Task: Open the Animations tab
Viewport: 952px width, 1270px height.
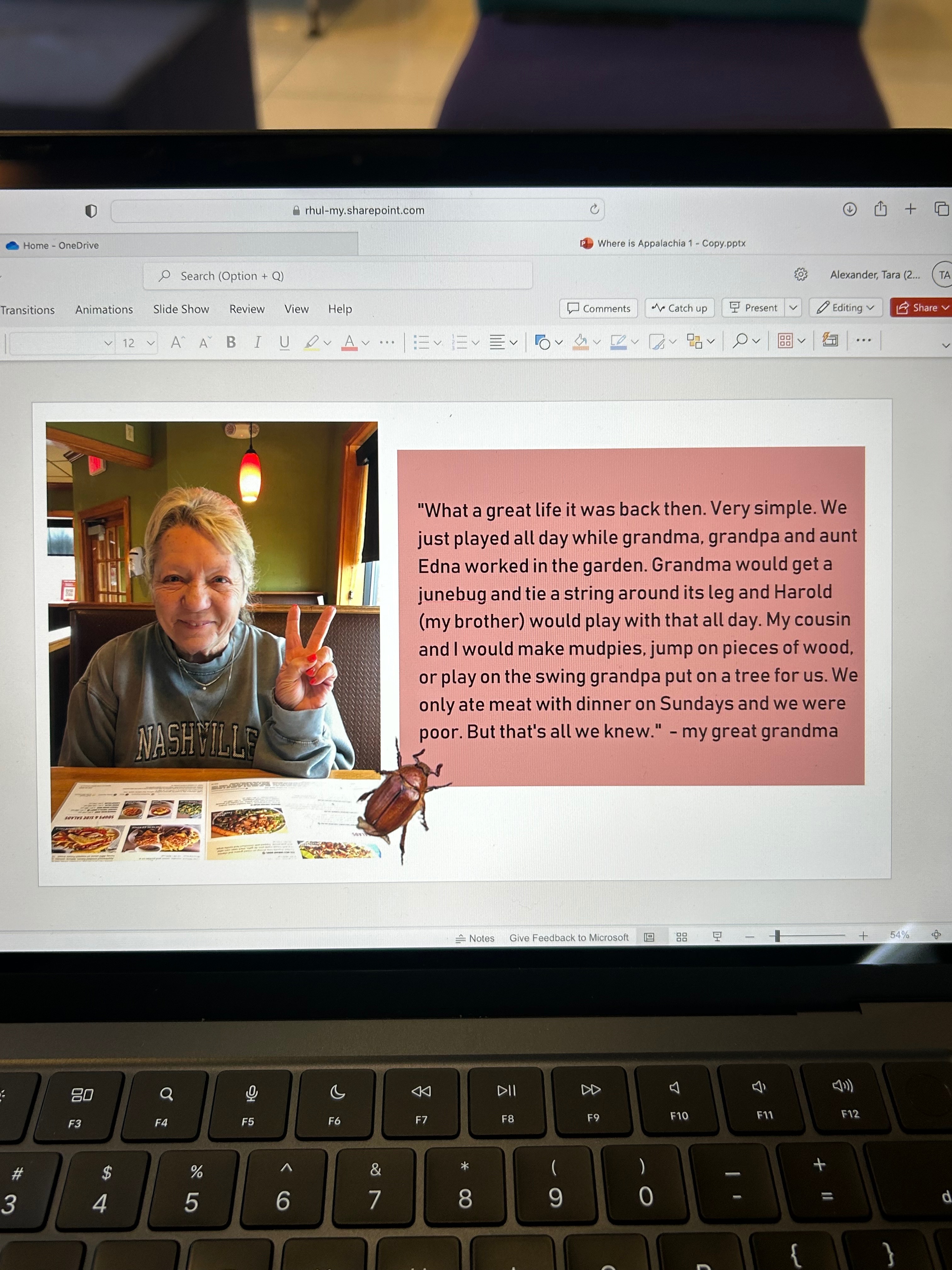Action: pyautogui.click(x=104, y=309)
